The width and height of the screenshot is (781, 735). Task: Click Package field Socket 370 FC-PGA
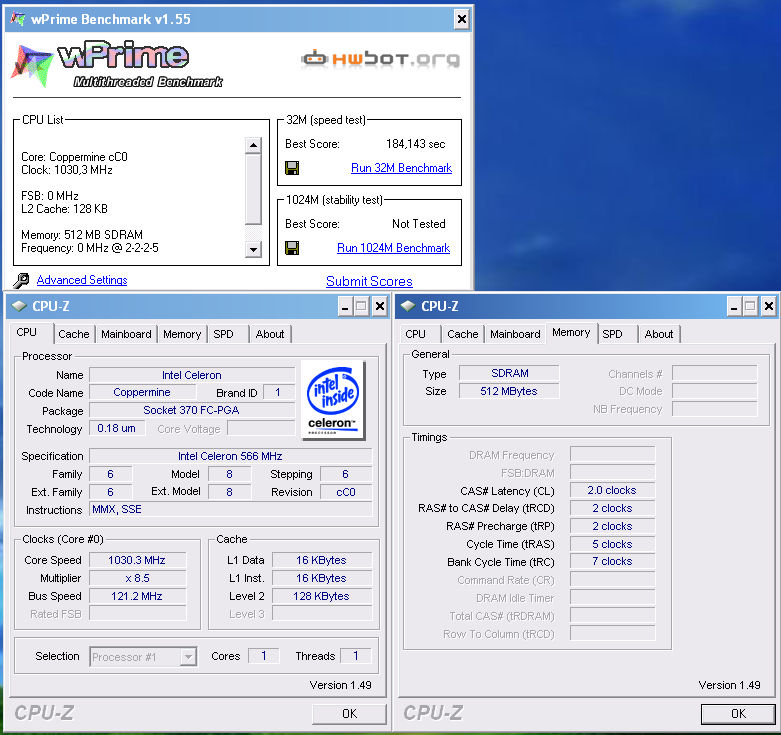pos(192,410)
